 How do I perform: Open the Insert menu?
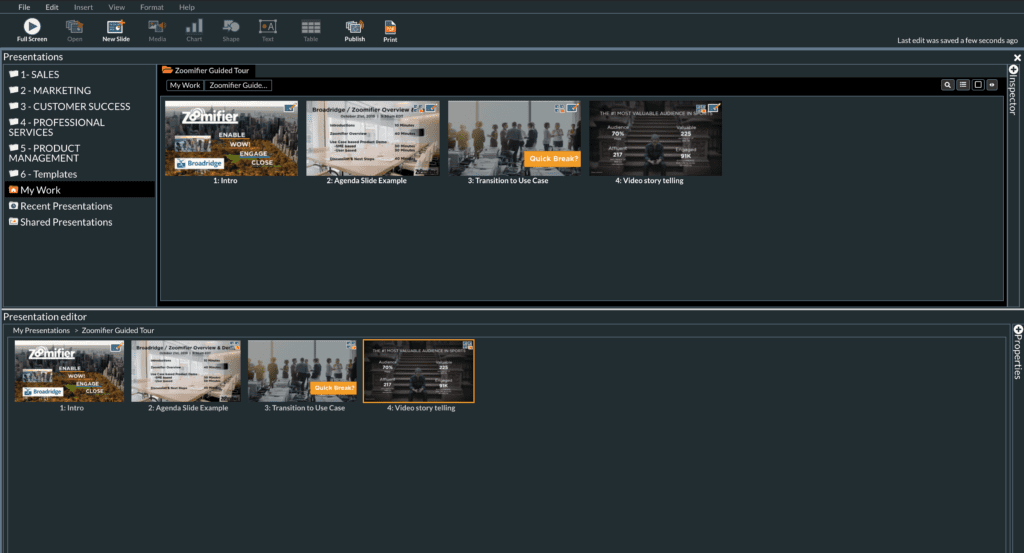[x=83, y=7]
